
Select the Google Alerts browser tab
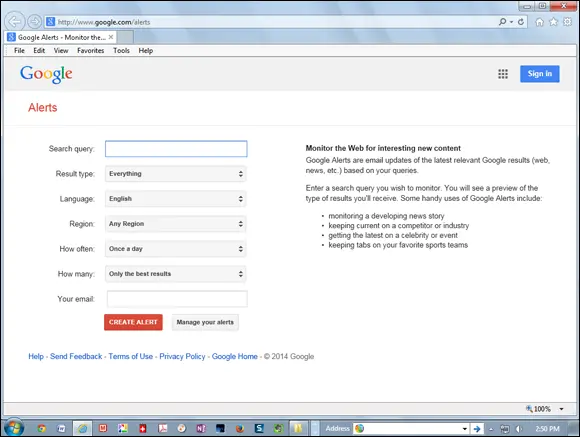tap(61, 37)
